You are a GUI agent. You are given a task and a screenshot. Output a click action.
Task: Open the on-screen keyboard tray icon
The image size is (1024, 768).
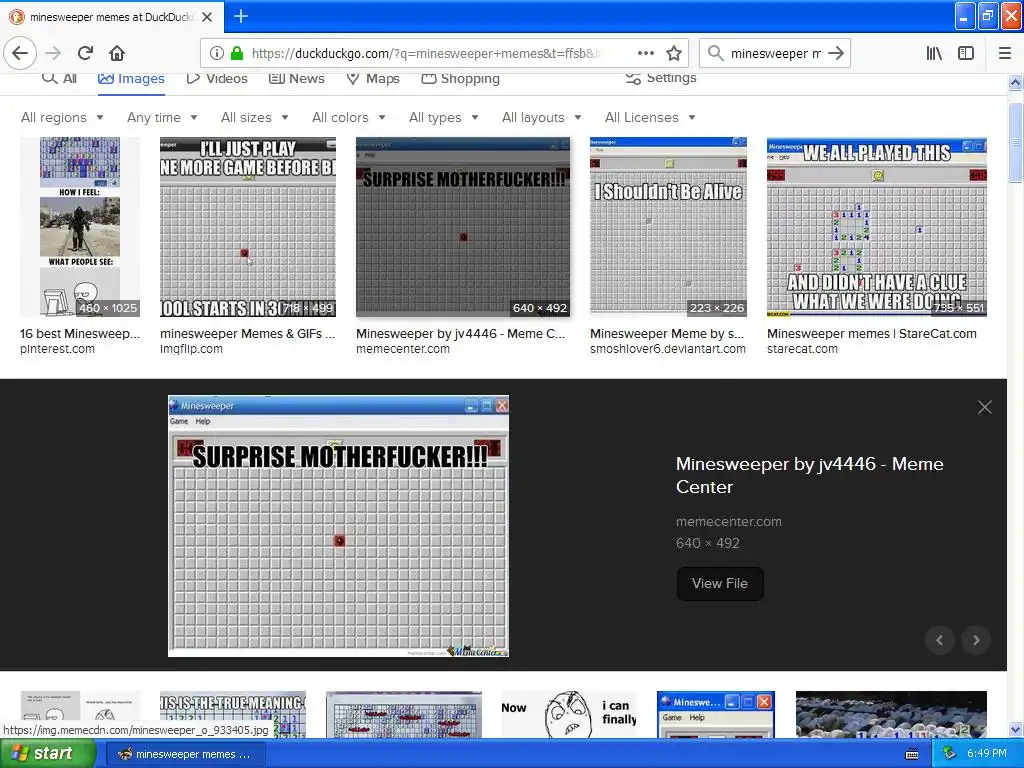coord(912,754)
